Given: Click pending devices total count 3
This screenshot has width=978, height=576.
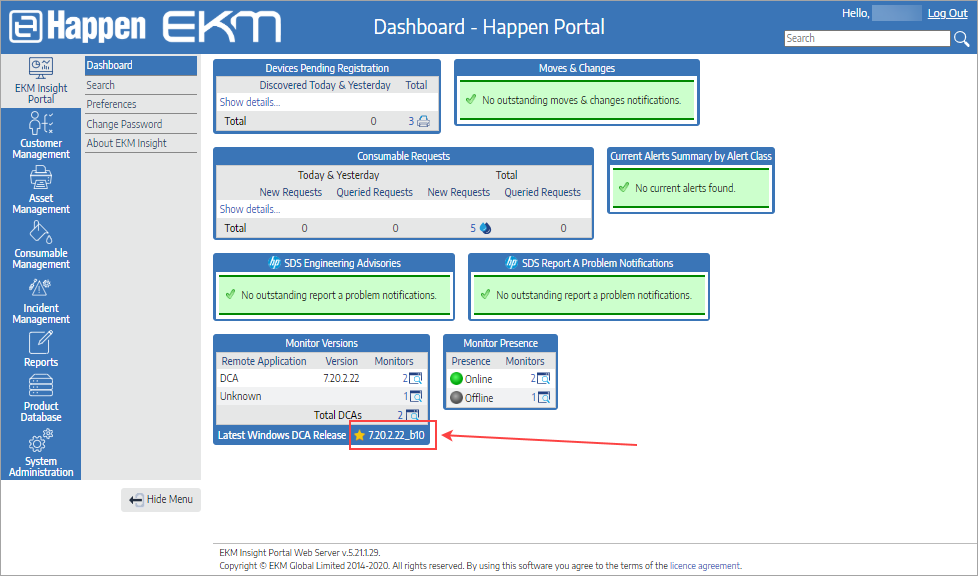Looking at the screenshot, I should click(411, 121).
